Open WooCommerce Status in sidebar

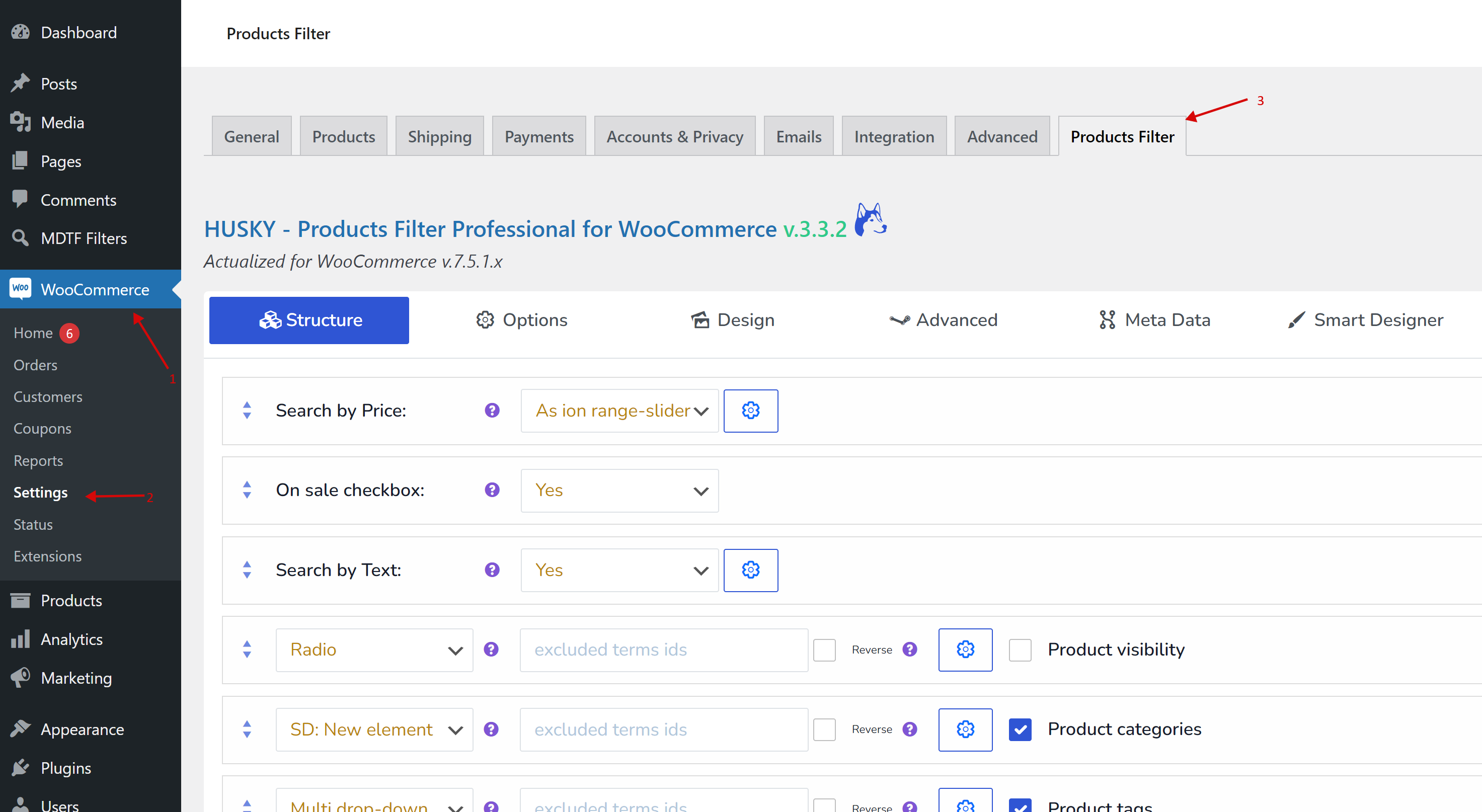pos(33,524)
